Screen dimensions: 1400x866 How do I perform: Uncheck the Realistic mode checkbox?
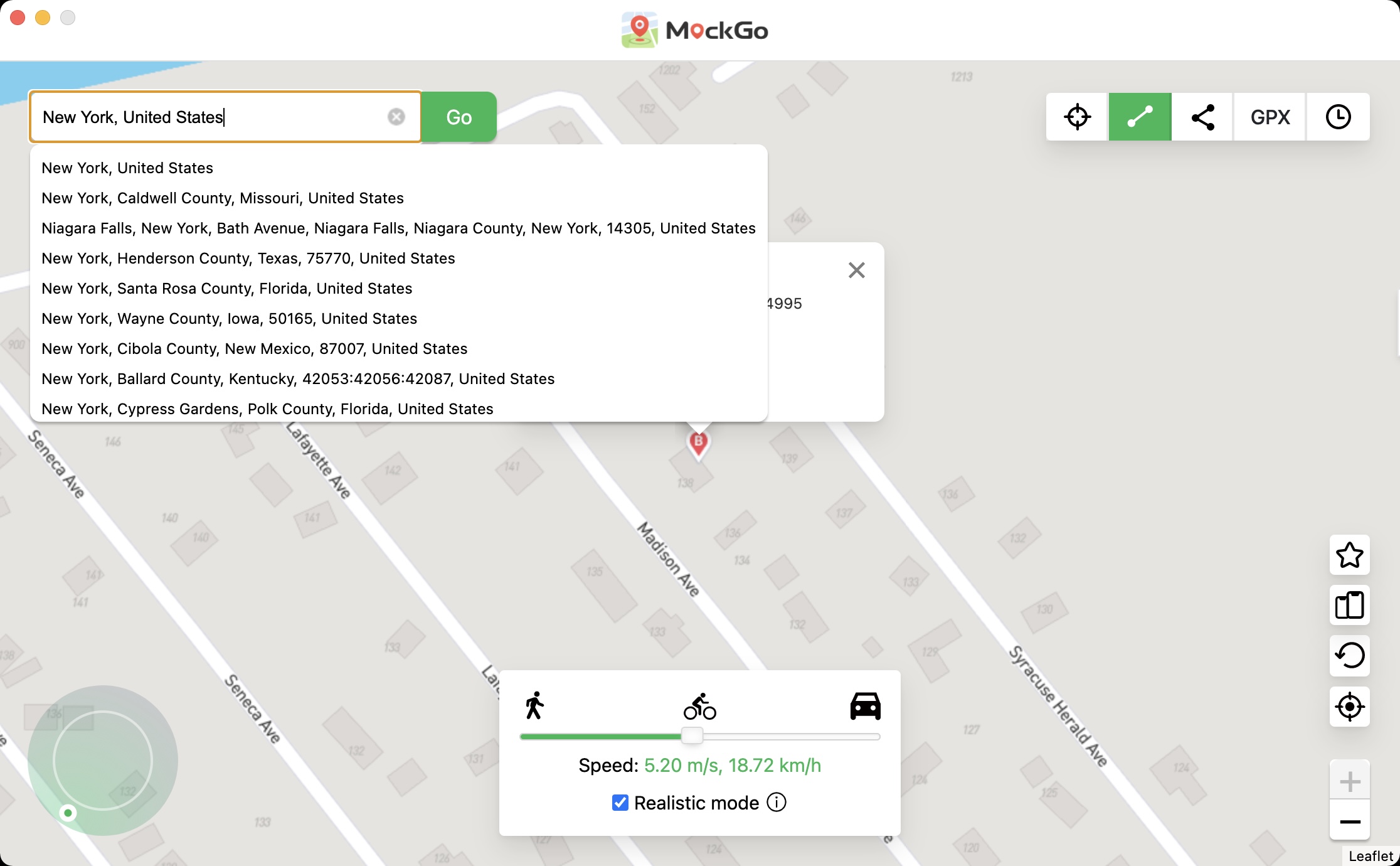[x=620, y=803]
